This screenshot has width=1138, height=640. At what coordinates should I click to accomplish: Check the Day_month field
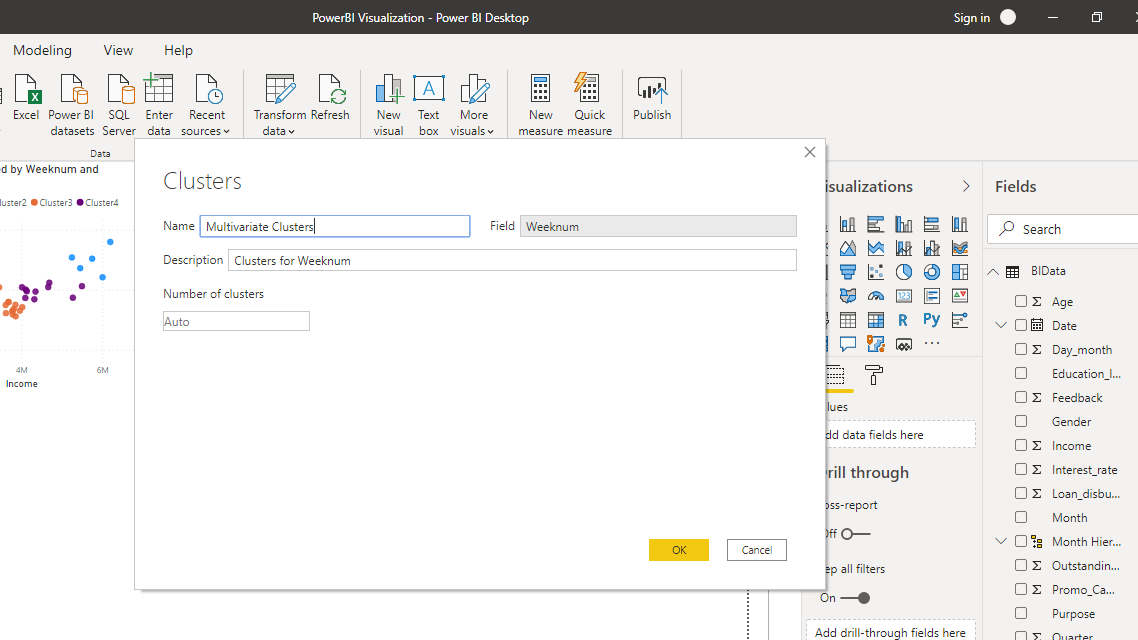point(1021,349)
